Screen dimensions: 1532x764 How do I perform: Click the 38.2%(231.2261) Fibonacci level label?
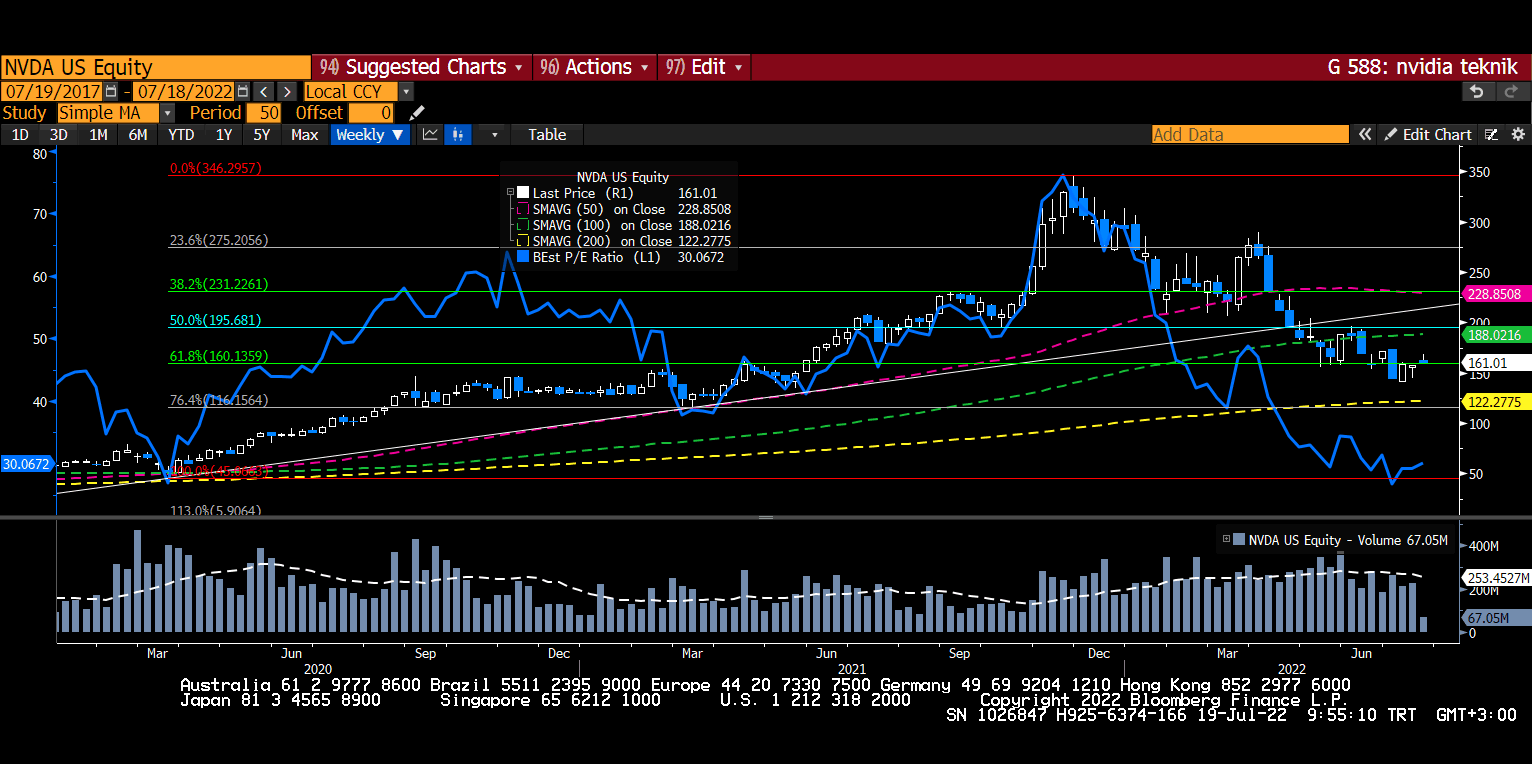click(218, 284)
